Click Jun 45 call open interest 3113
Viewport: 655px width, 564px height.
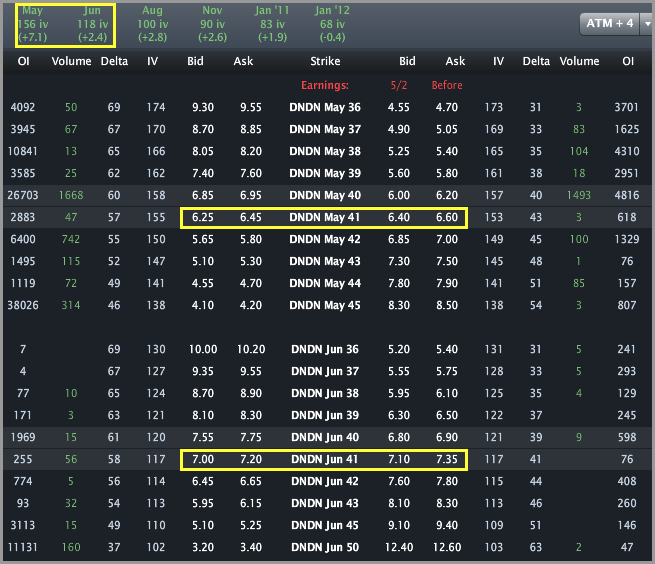point(23,525)
